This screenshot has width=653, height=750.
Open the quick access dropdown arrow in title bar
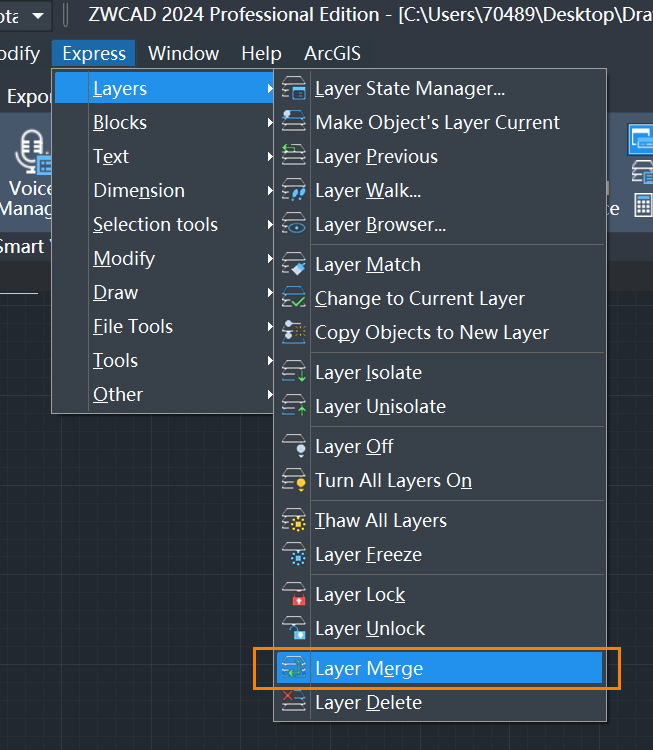coord(38,16)
